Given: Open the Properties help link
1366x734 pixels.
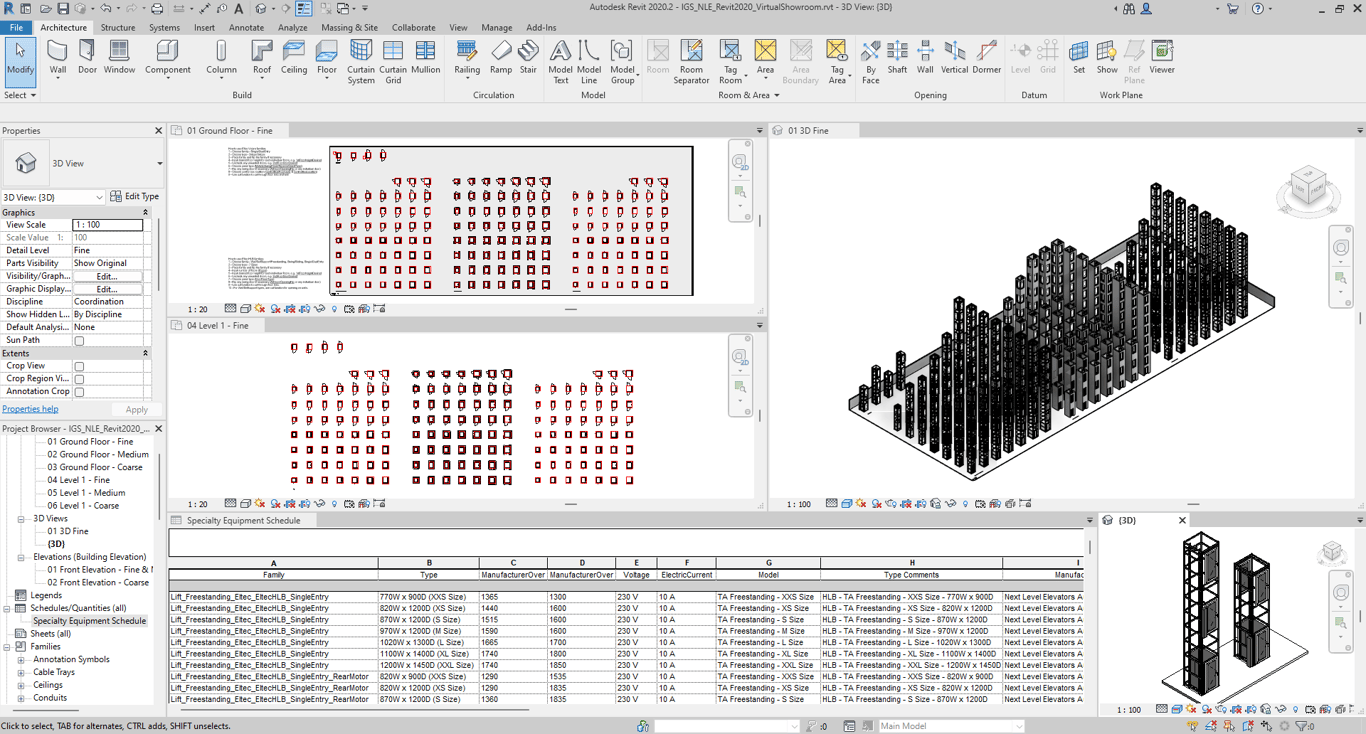Looking at the screenshot, I should tap(30, 409).
